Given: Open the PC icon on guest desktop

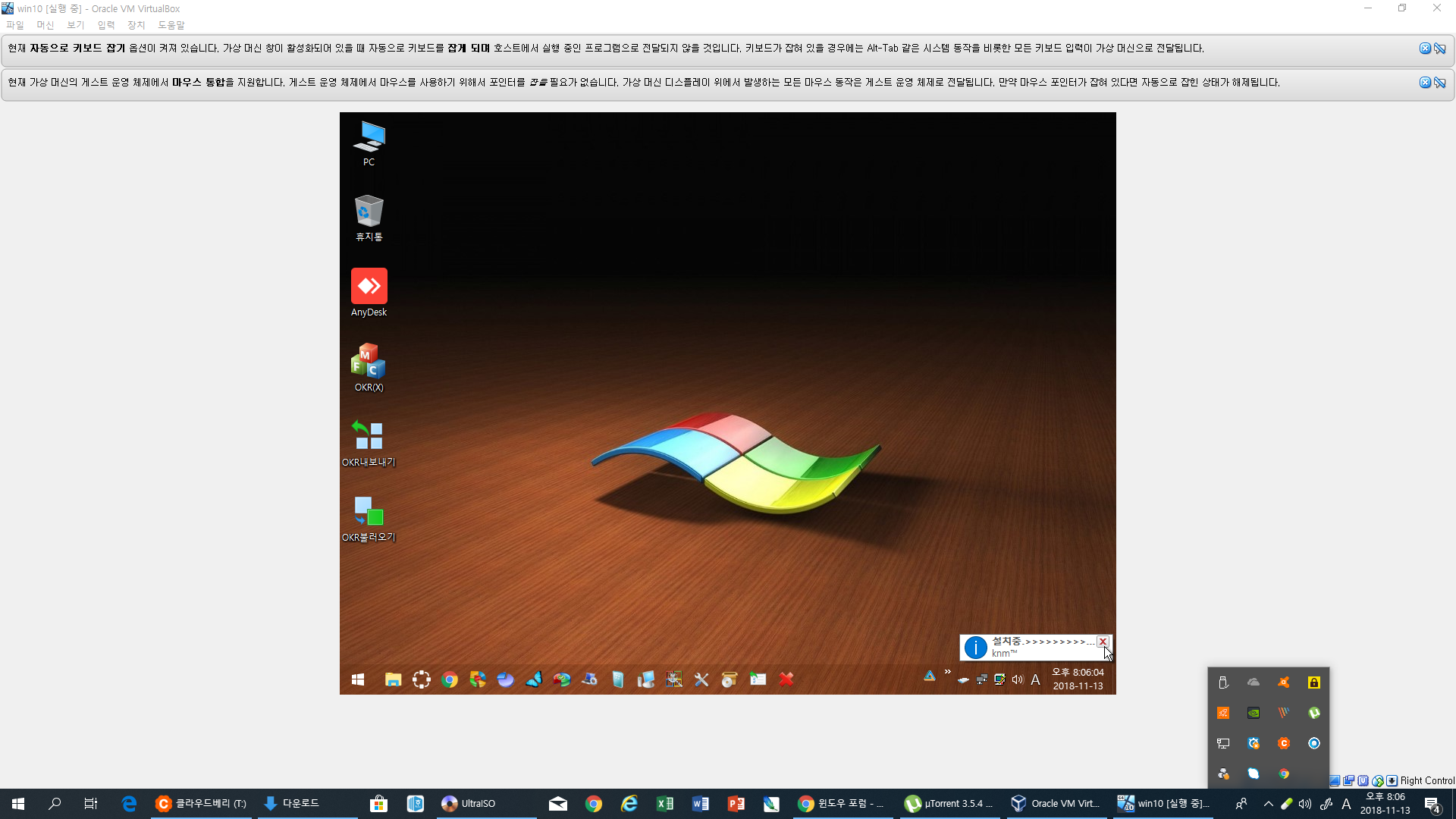Looking at the screenshot, I should (369, 143).
